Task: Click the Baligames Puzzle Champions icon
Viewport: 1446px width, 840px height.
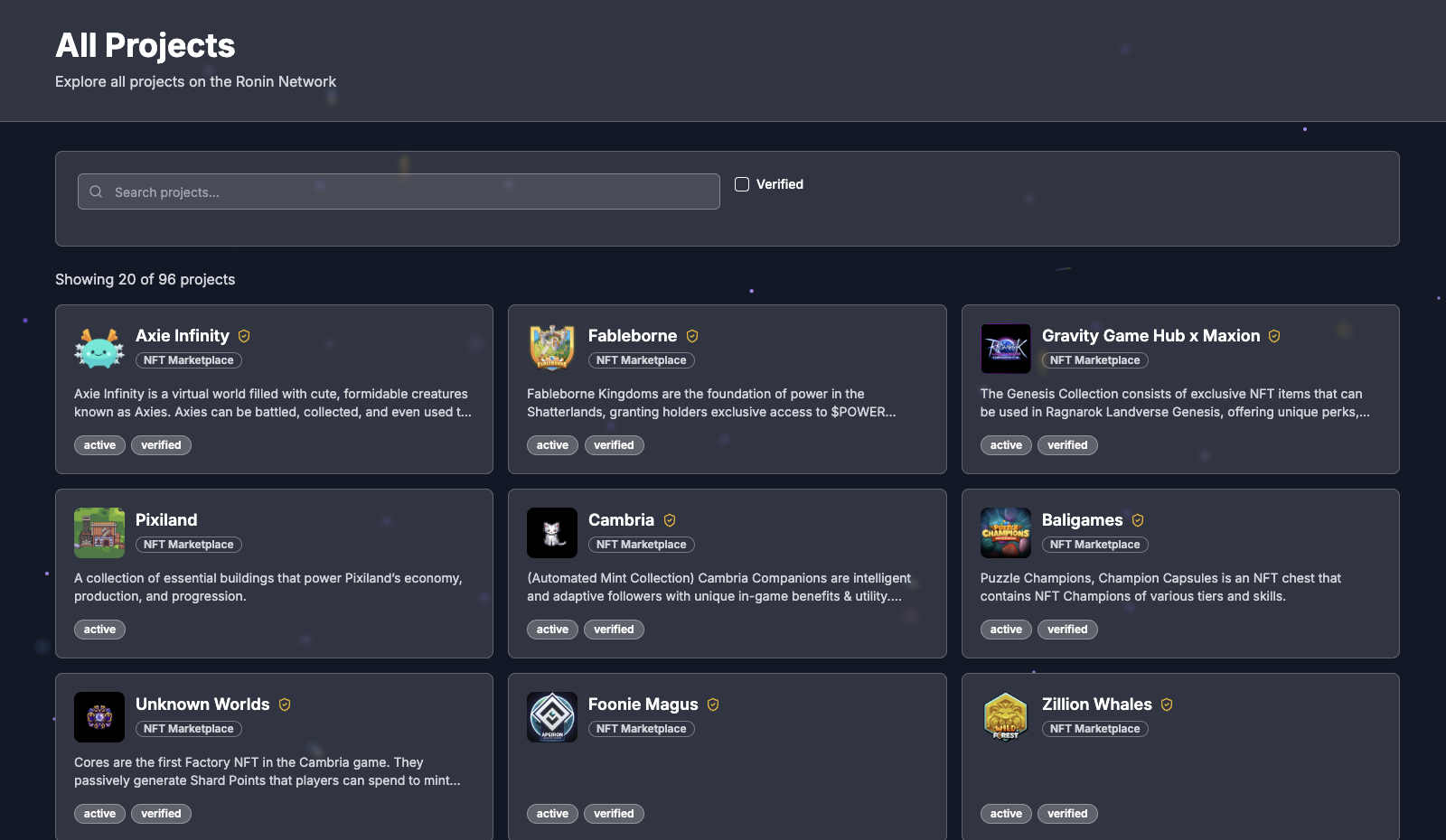Action: coord(1005,533)
